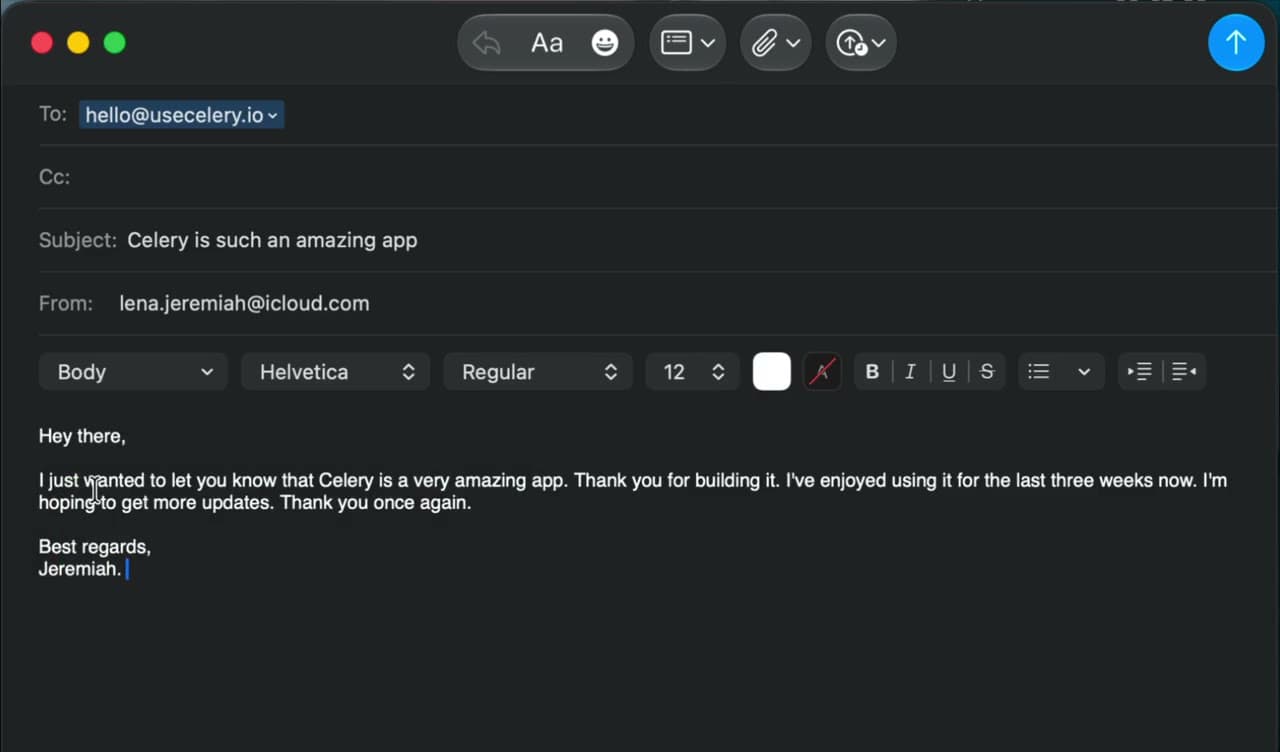Image resolution: width=1280 pixels, height=752 pixels.
Task: Pick a text color from the white swatch
Action: coord(772,372)
